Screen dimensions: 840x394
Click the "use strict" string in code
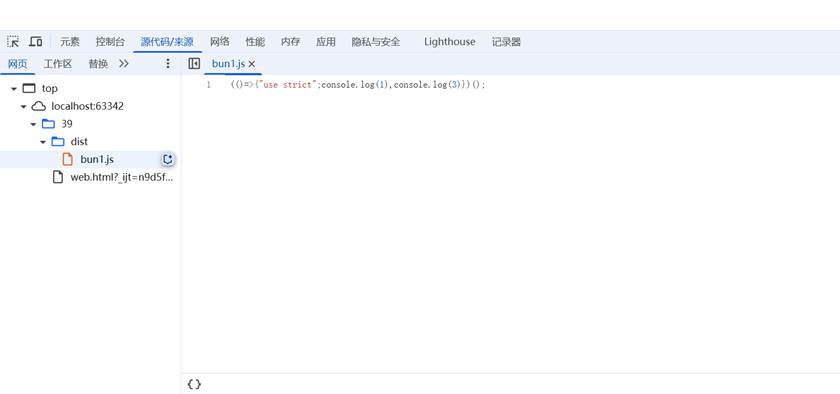pos(287,85)
